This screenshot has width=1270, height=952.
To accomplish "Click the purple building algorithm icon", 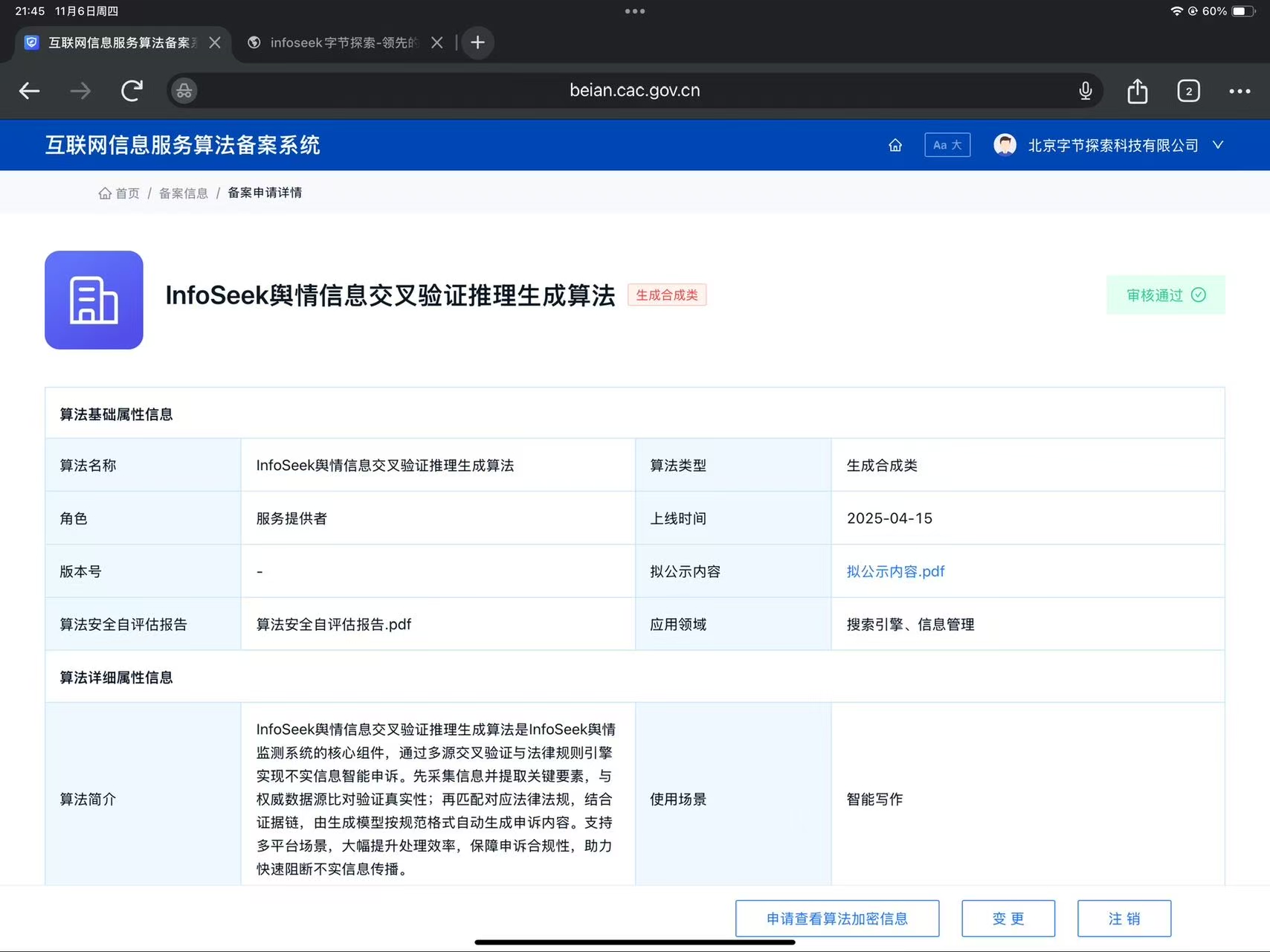I will tap(94, 300).
